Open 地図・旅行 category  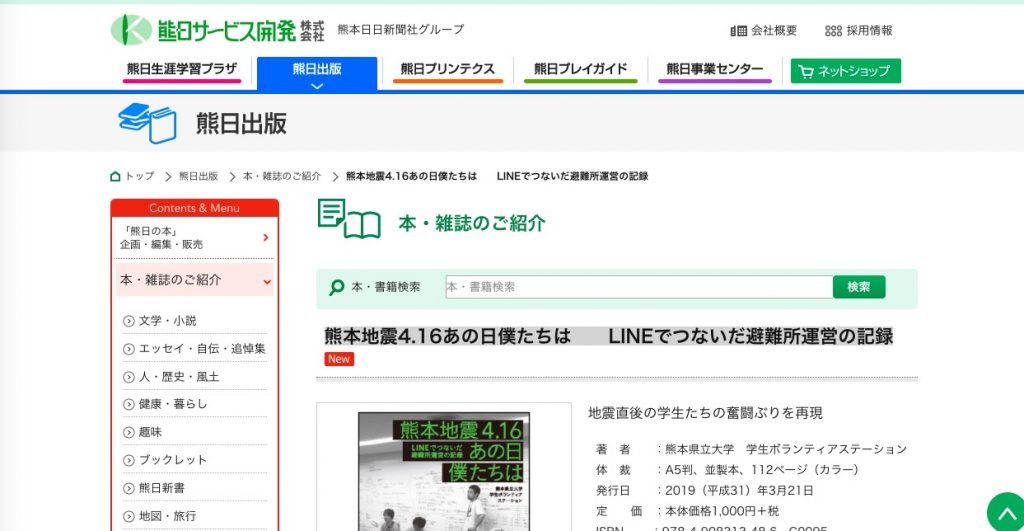pos(167,517)
